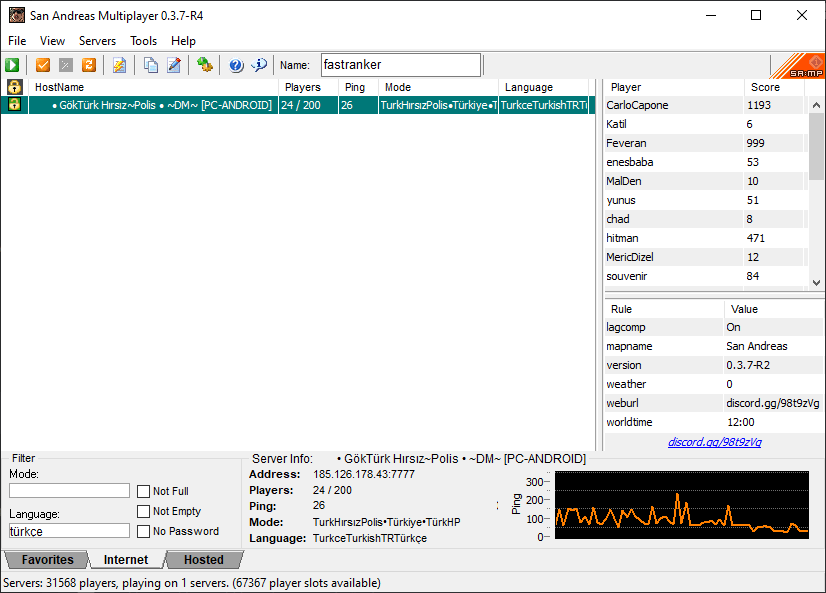
Task: Open the Servers menu
Action: coord(97,41)
